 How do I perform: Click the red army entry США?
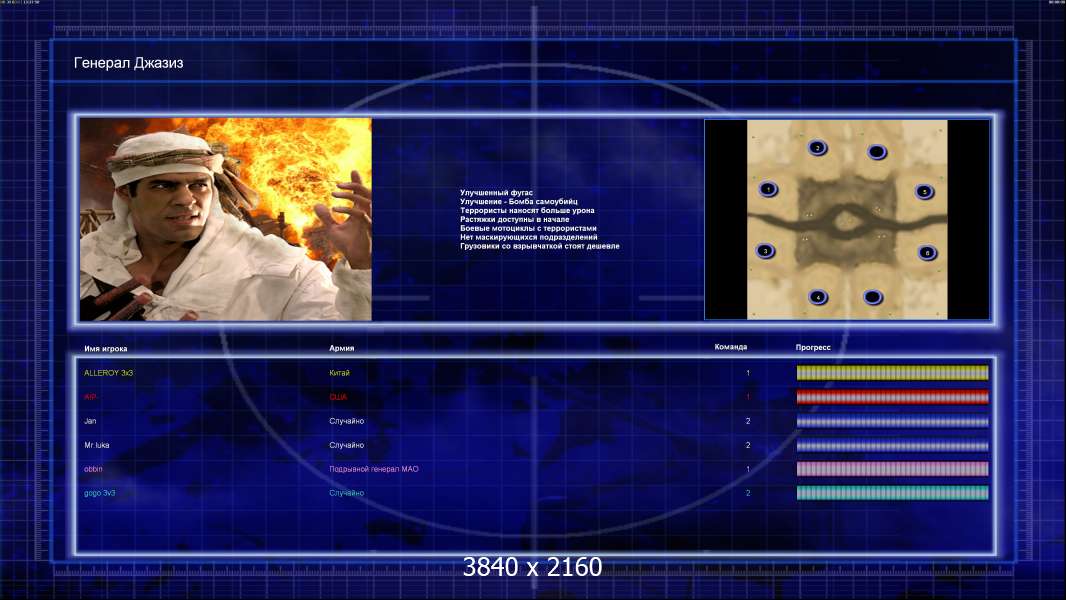(x=338, y=397)
